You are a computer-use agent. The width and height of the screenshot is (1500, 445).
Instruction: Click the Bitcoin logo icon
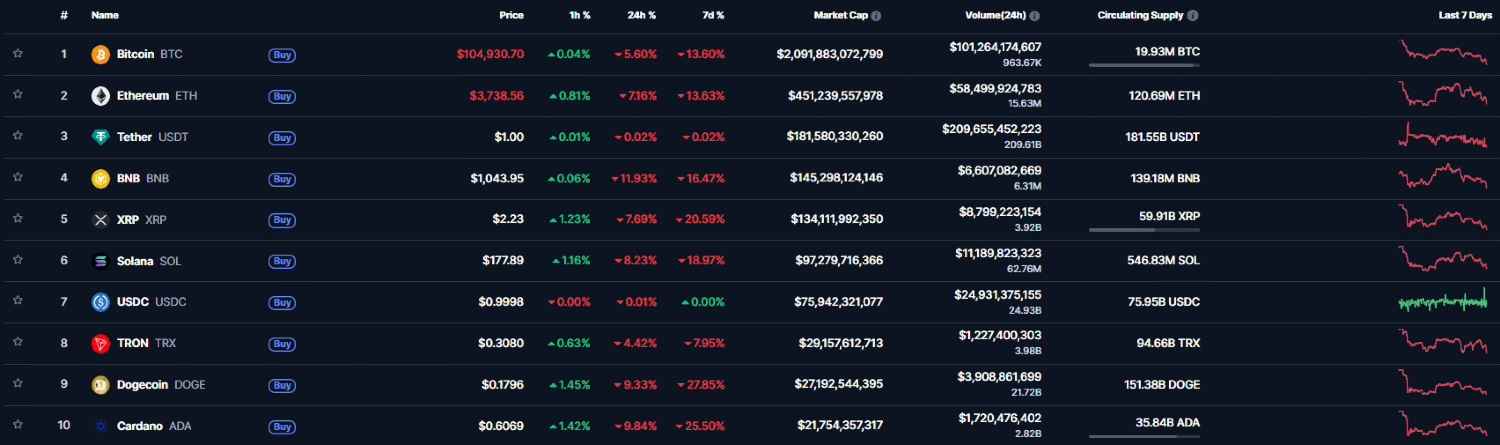tap(100, 54)
